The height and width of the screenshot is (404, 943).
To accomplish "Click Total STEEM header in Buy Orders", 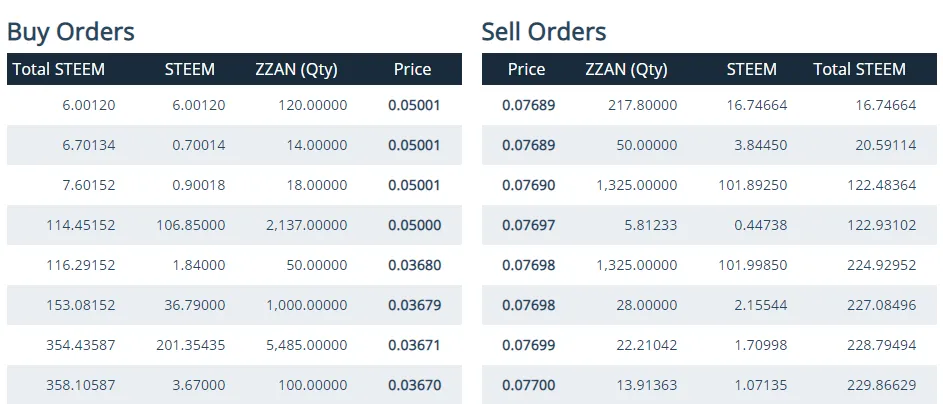I will click(58, 69).
